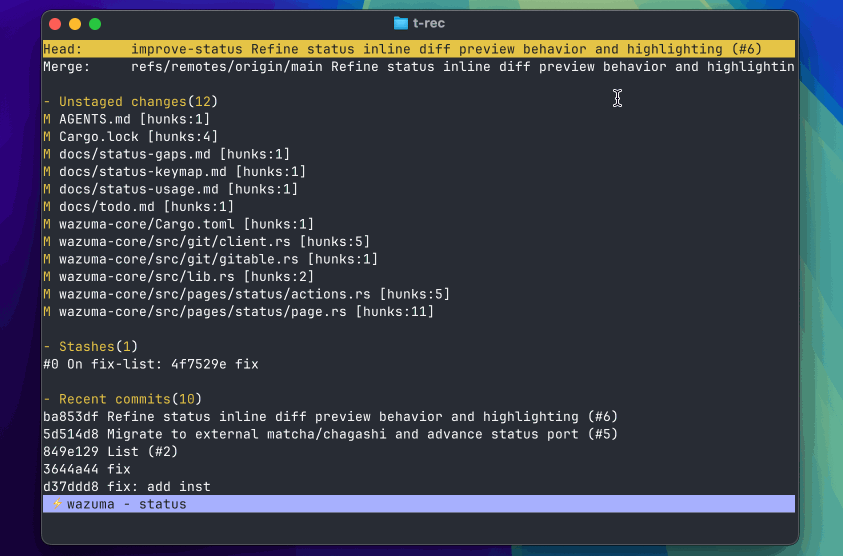Click the M marker beside Cargo.lock
843x556 pixels.
click(47, 137)
